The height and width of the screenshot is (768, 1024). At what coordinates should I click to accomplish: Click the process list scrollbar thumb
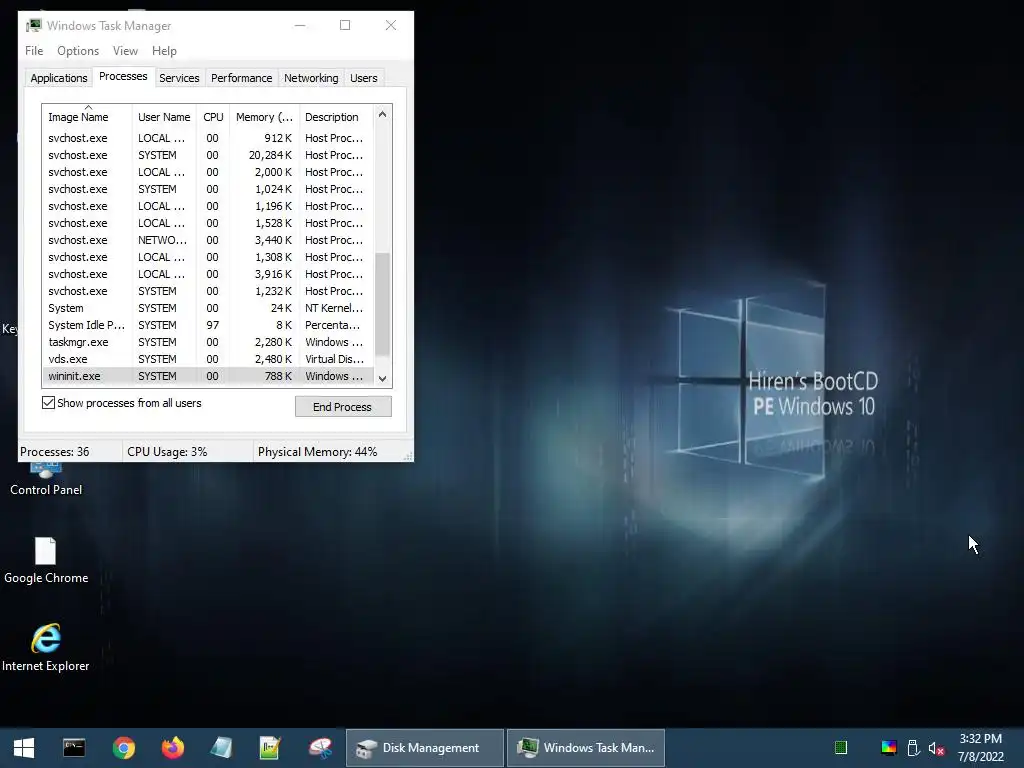coord(383,304)
